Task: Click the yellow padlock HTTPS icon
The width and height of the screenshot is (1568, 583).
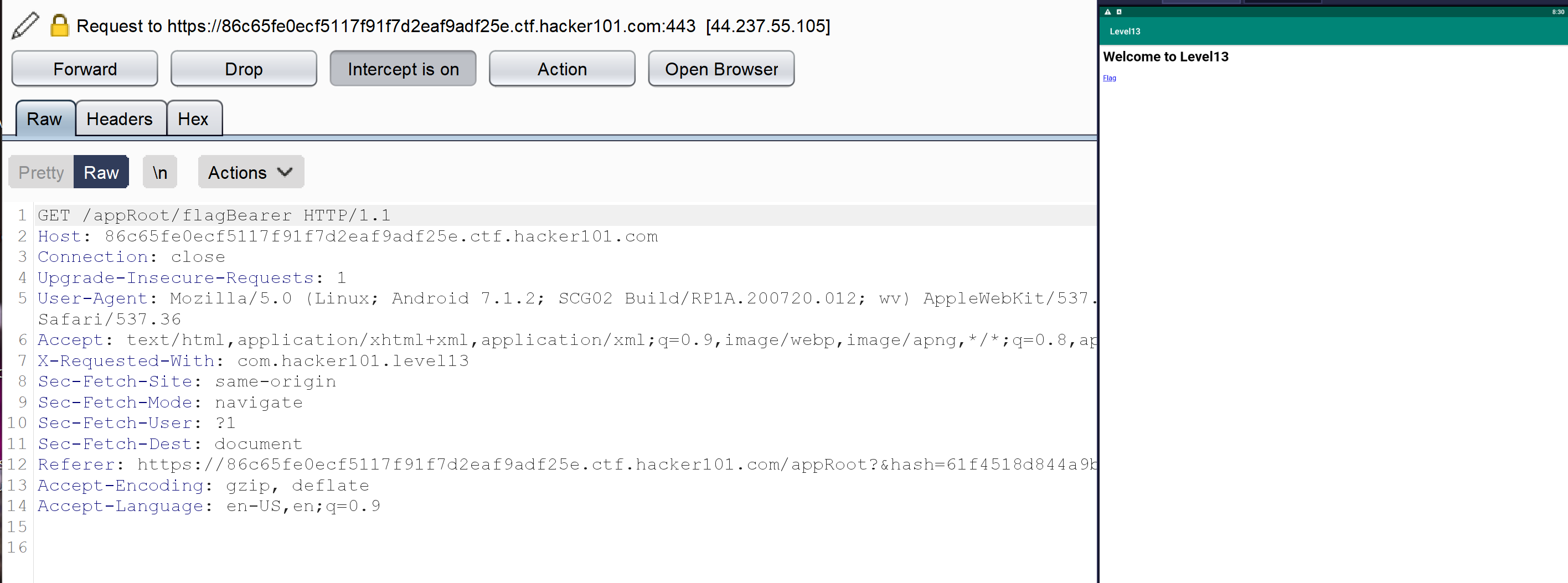Action: [59, 25]
